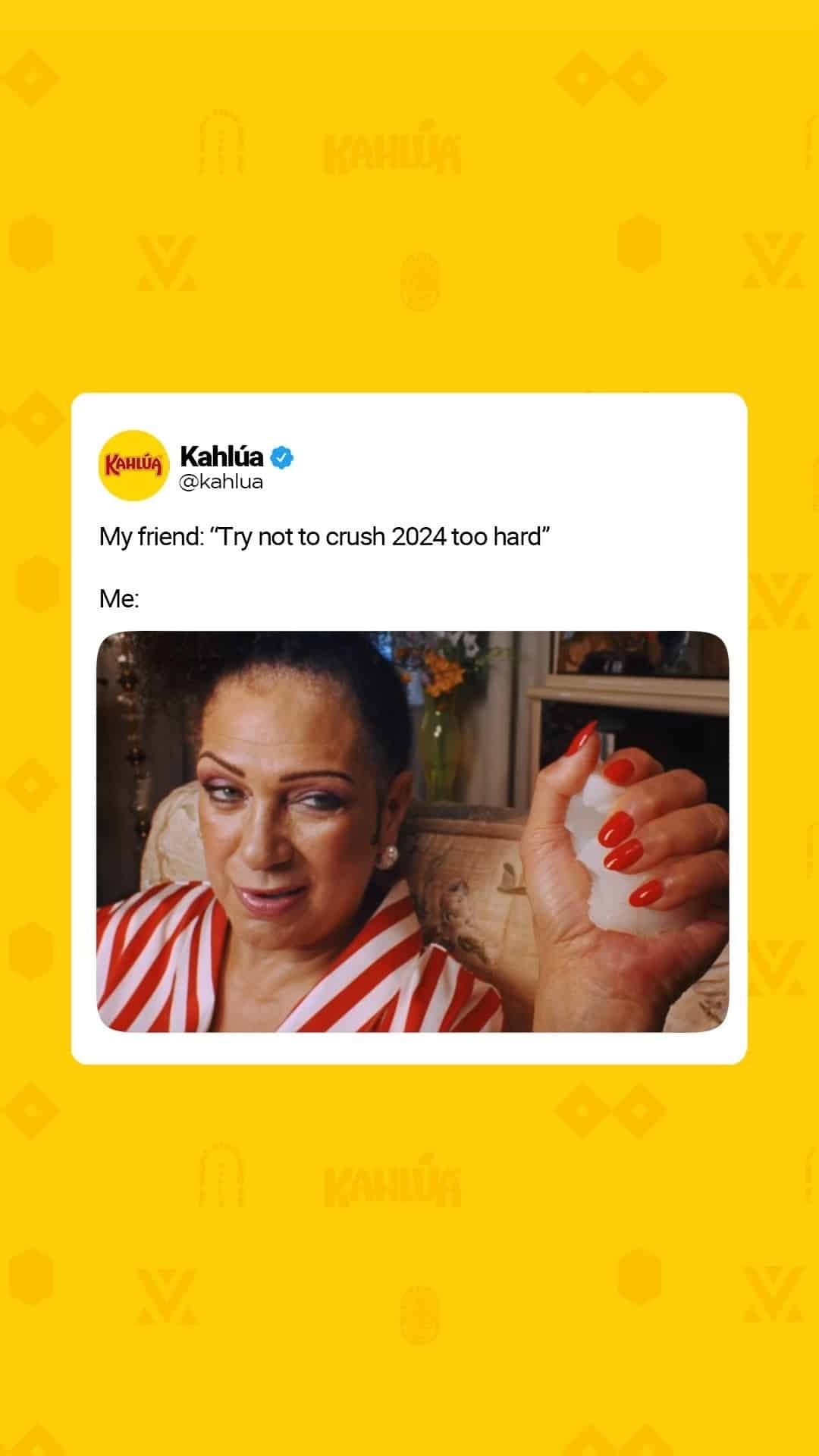Click the Kahlúa profile avatar logo
Image resolution: width=819 pixels, height=1456 pixels.
[x=133, y=465]
